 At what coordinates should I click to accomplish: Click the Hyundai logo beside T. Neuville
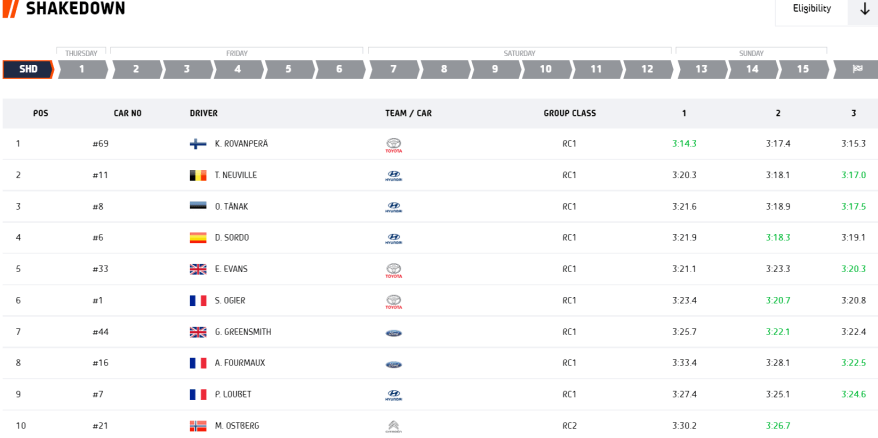[x=393, y=176]
